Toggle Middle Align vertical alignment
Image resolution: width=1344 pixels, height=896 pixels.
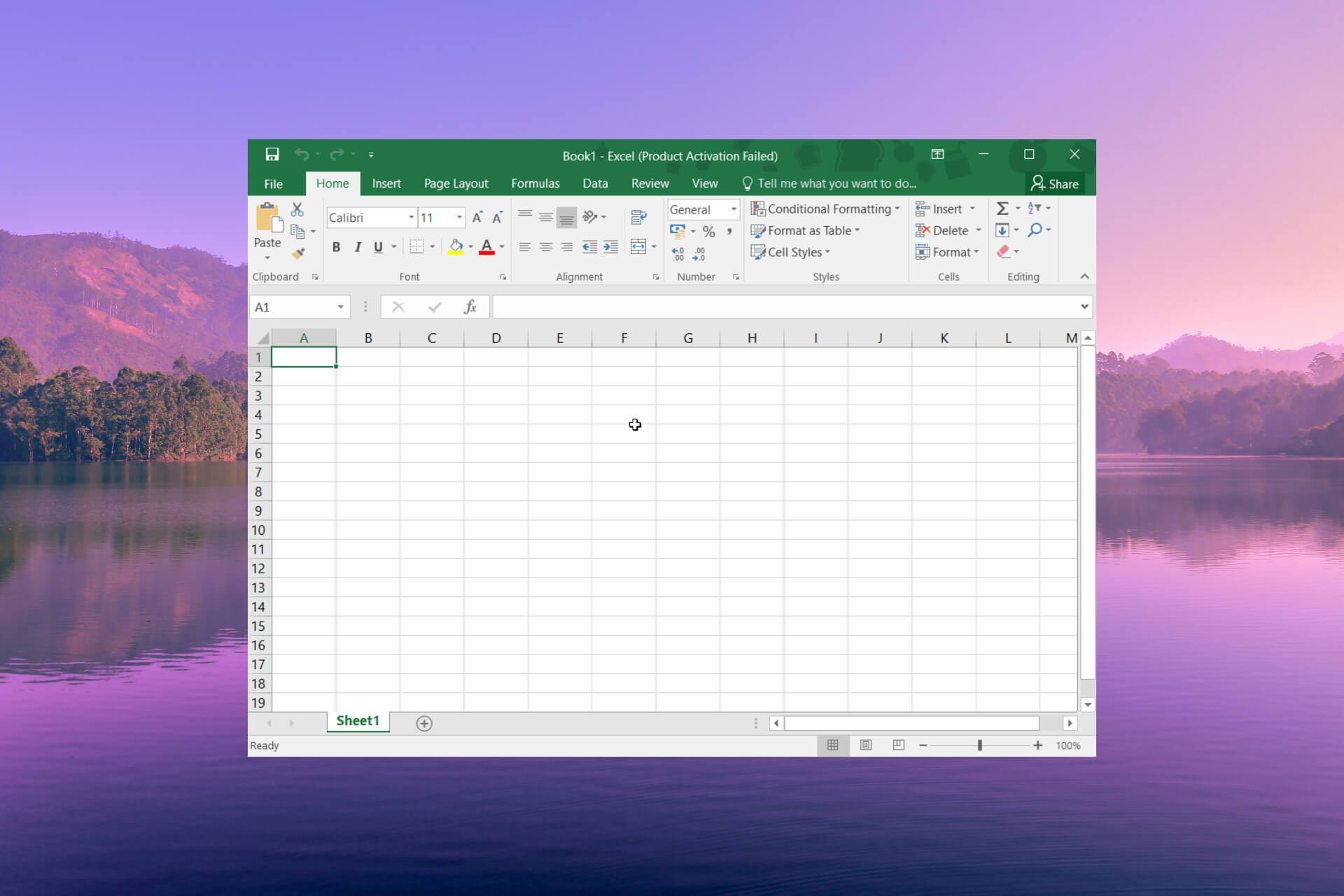point(546,217)
